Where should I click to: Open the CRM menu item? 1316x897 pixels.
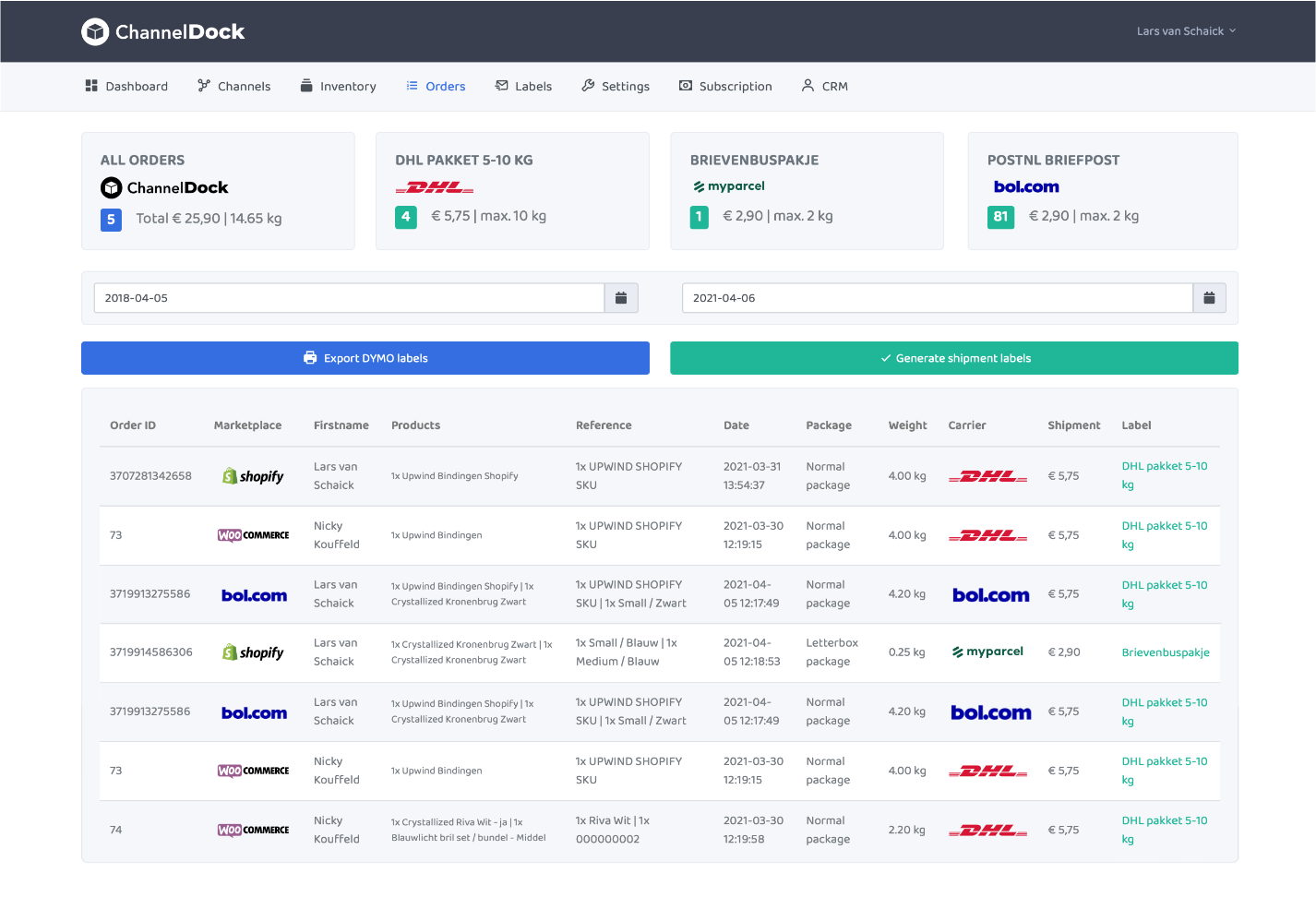point(824,86)
